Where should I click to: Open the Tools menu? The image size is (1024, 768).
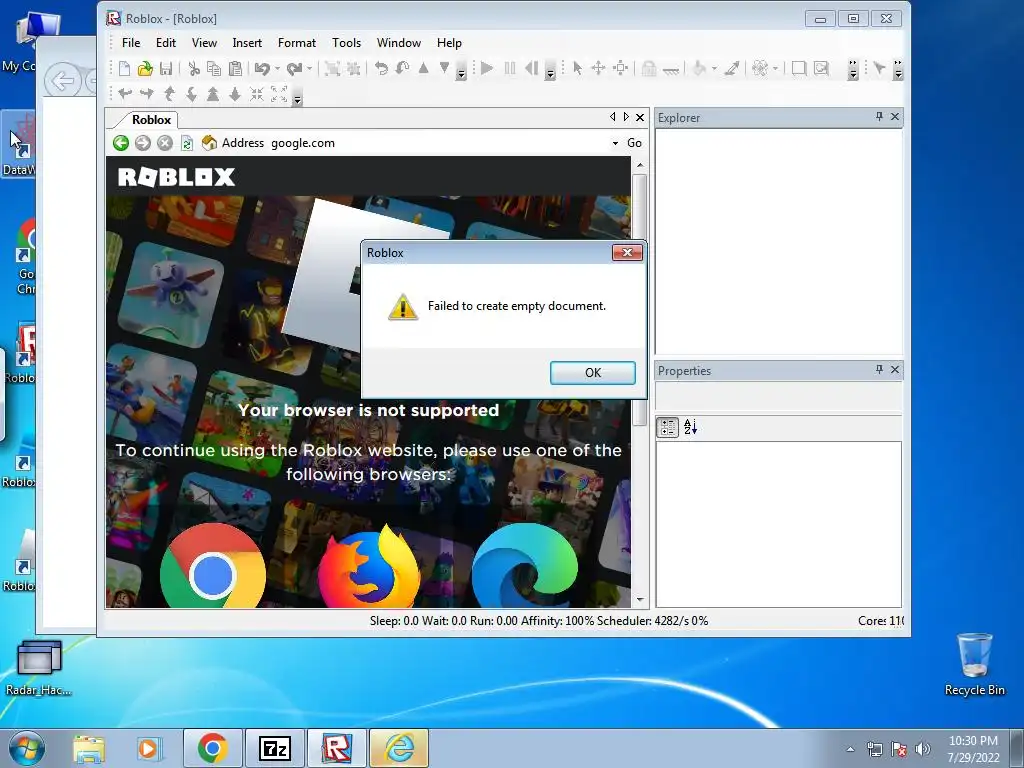(x=346, y=42)
